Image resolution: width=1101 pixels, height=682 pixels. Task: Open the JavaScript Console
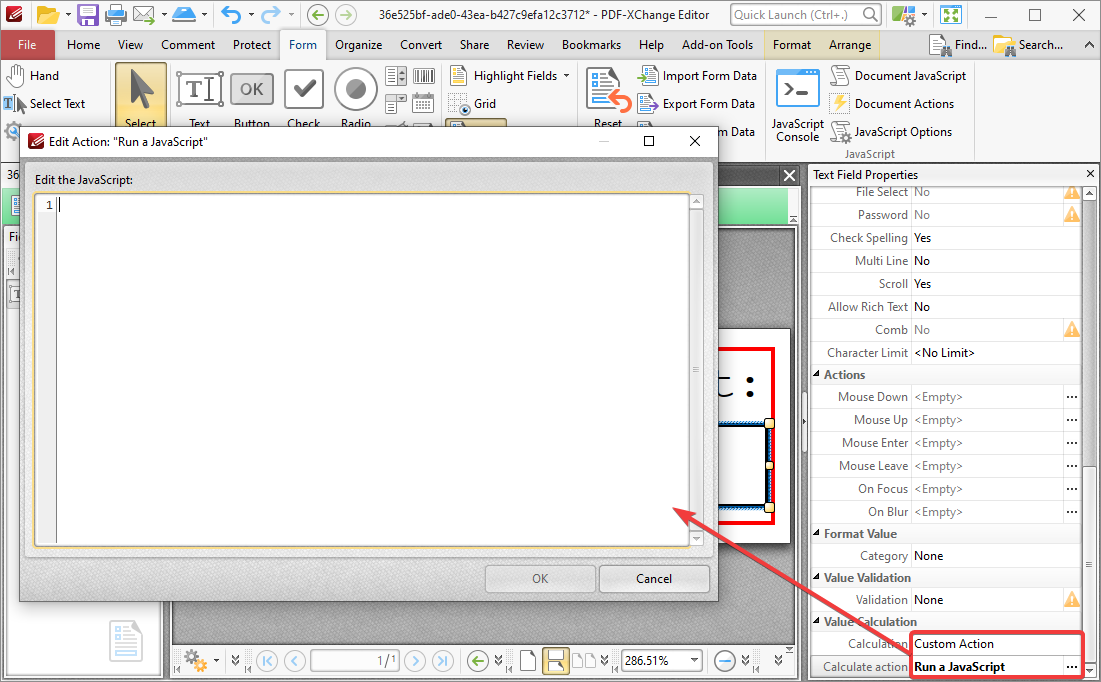(798, 105)
